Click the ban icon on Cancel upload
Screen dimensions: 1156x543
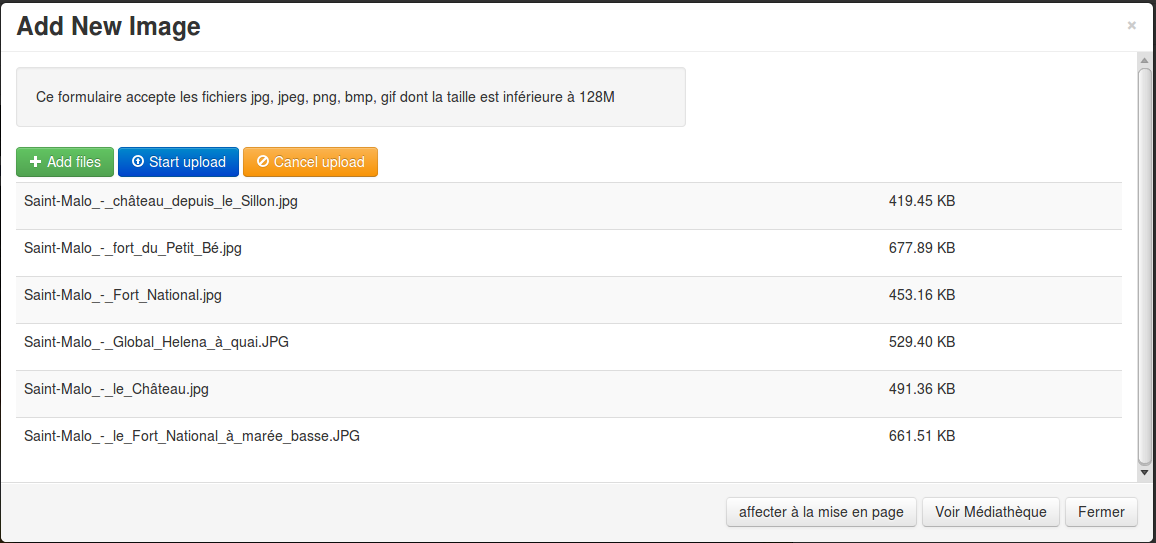coord(263,162)
